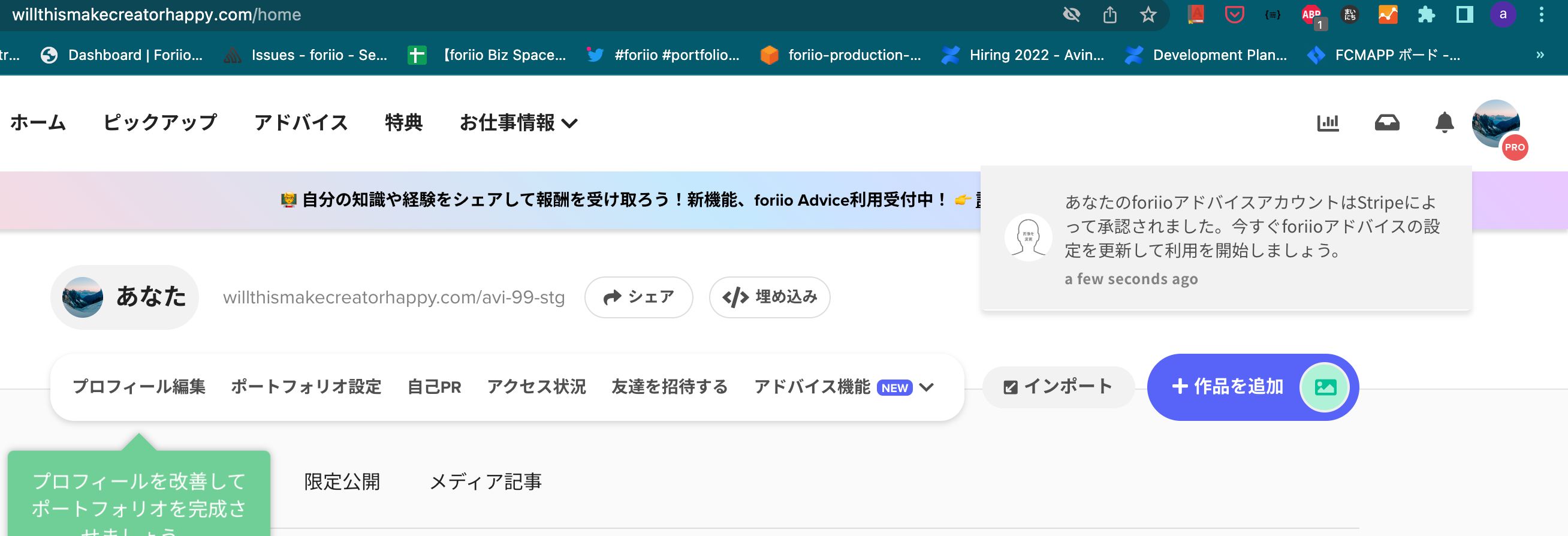This screenshot has width=1568, height=536.
Task: Open foriio Biz Space bookmark
Action: [487, 55]
